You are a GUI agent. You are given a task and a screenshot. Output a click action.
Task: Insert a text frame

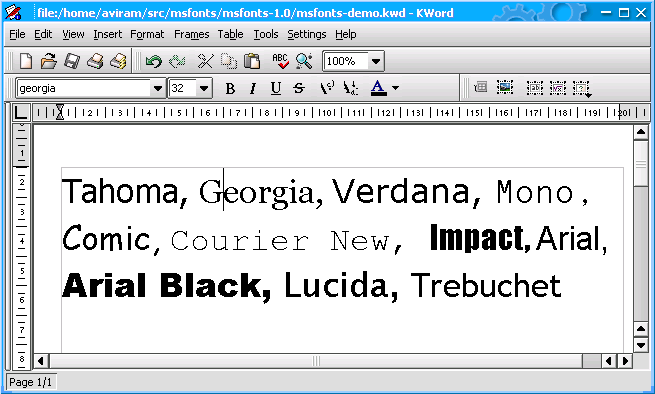[x=535, y=87]
